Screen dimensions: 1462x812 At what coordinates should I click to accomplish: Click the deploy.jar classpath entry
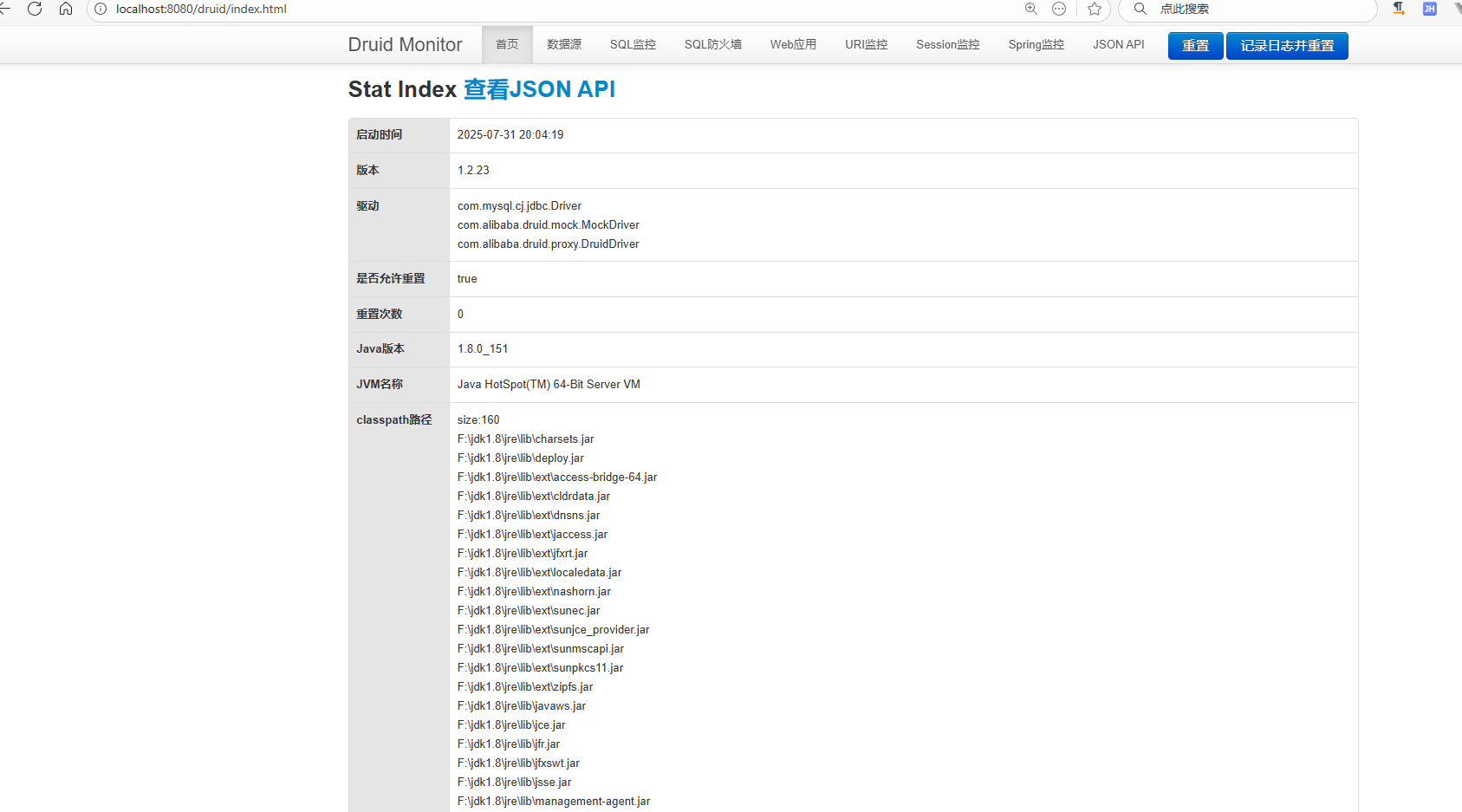pos(521,458)
